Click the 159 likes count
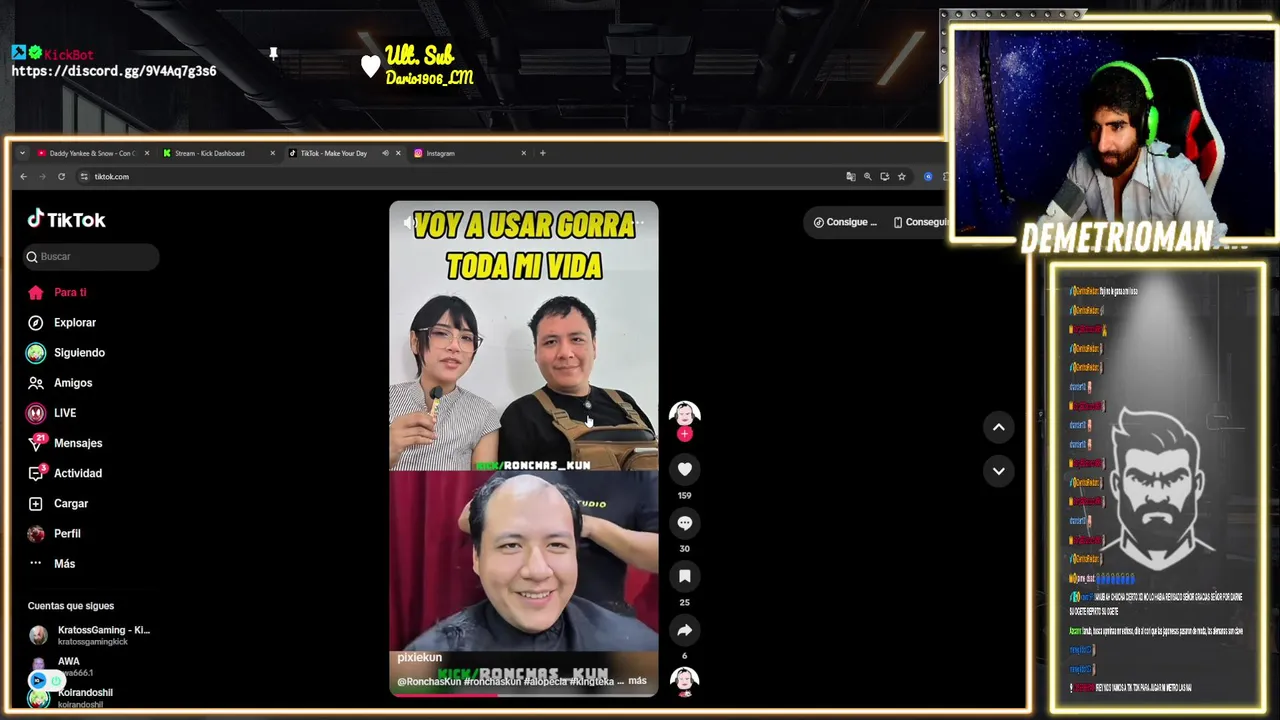1280x720 pixels. pyautogui.click(x=685, y=495)
